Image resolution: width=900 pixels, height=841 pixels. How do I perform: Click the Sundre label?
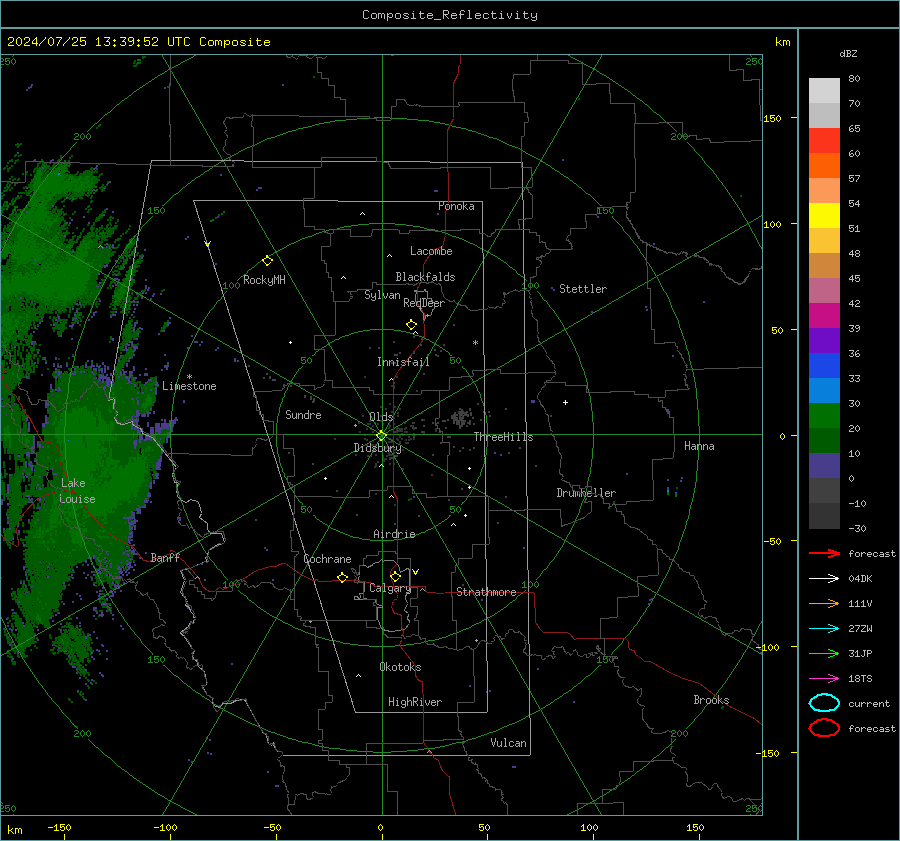tap(303, 414)
